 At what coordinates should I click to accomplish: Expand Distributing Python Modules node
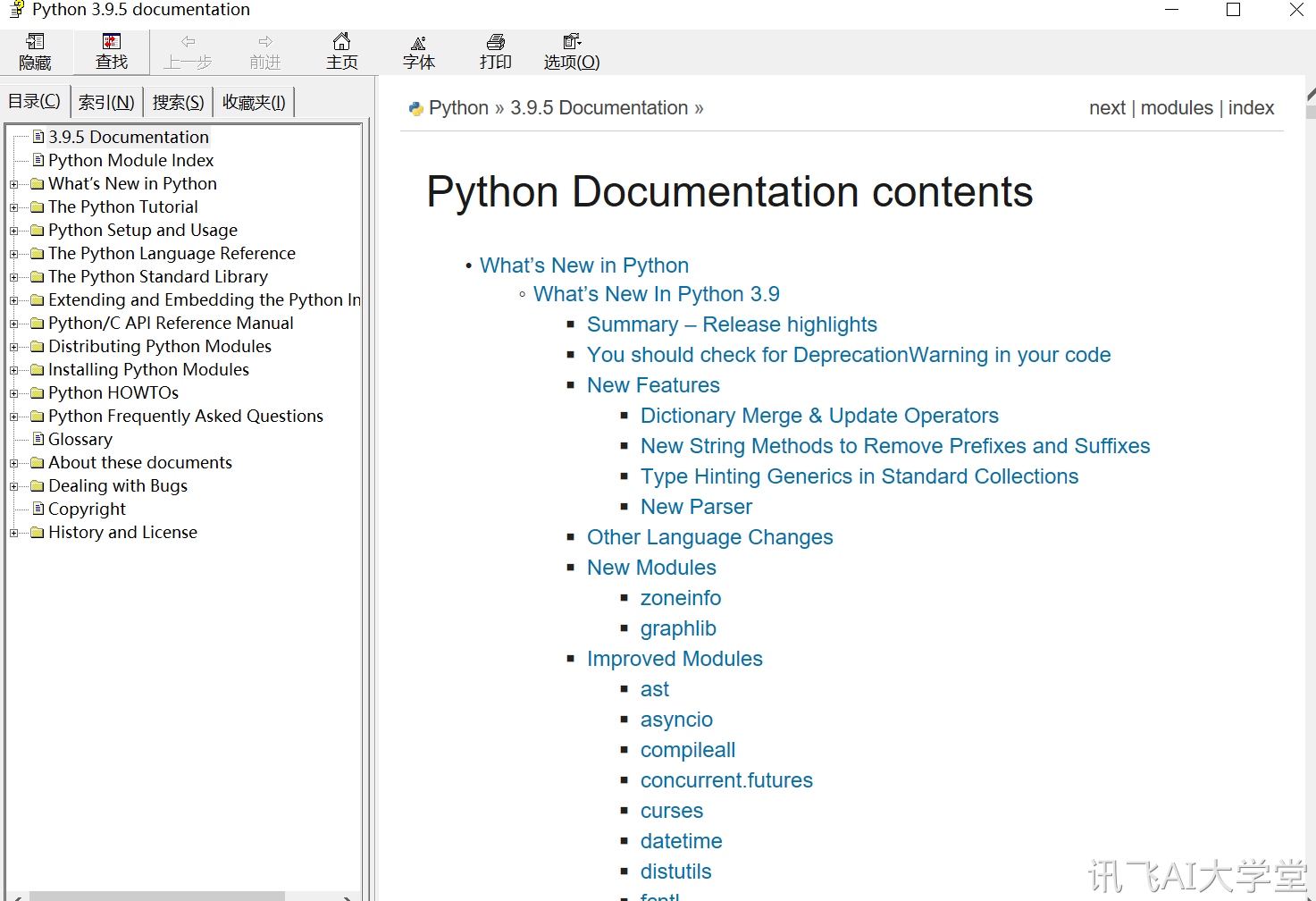coord(13,347)
